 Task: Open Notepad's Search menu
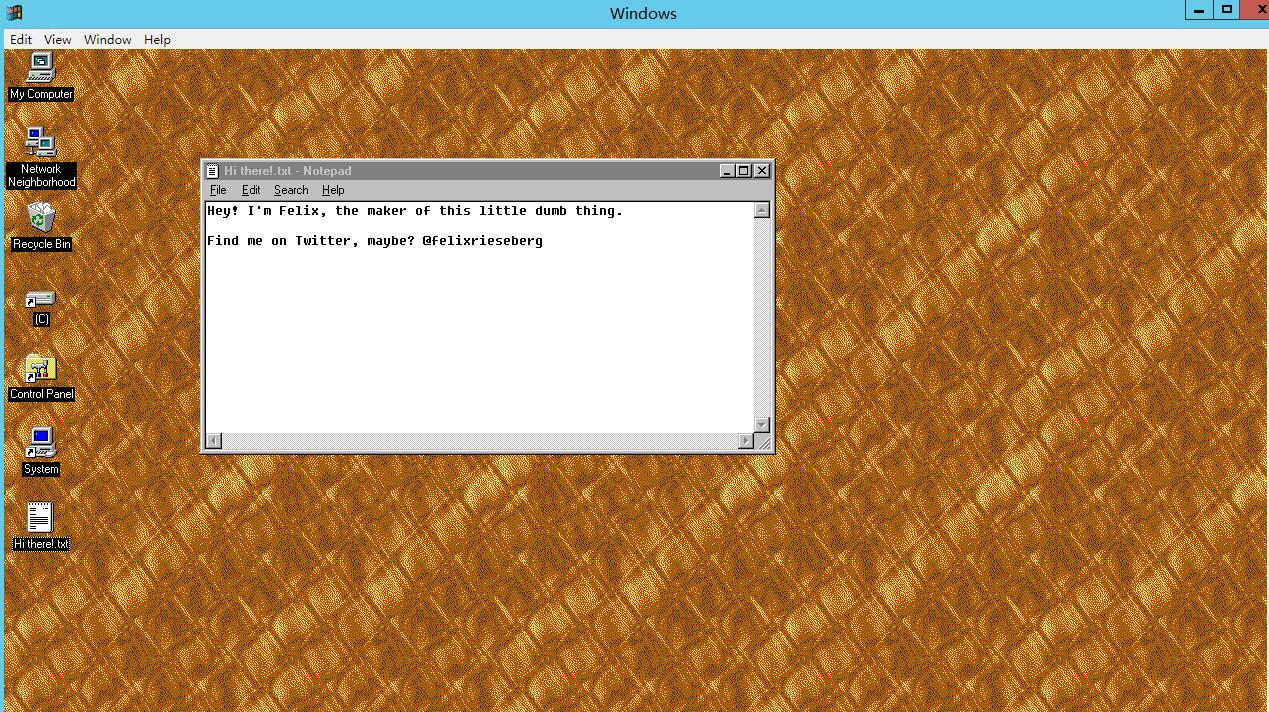tap(291, 190)
